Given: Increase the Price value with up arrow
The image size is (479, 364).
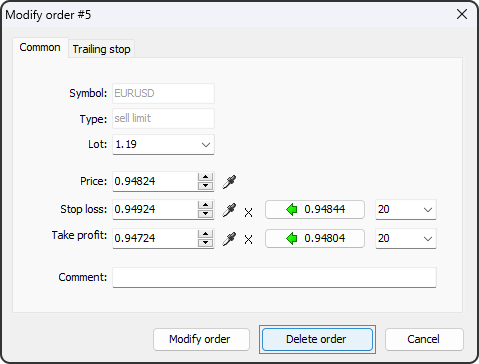Looking at the screenshot, I should [205, 177].
